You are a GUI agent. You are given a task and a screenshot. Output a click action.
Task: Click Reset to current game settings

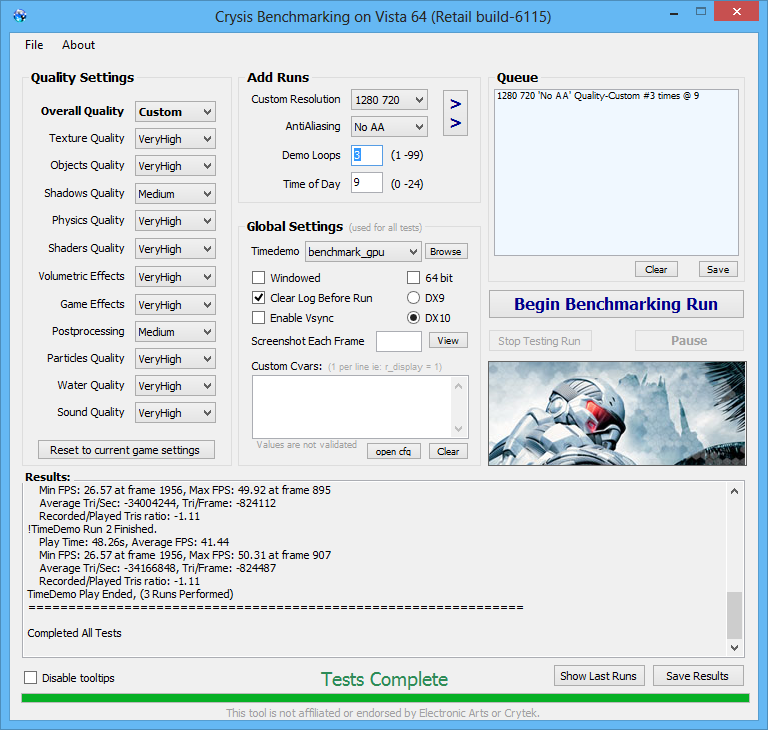click(126, 450)
